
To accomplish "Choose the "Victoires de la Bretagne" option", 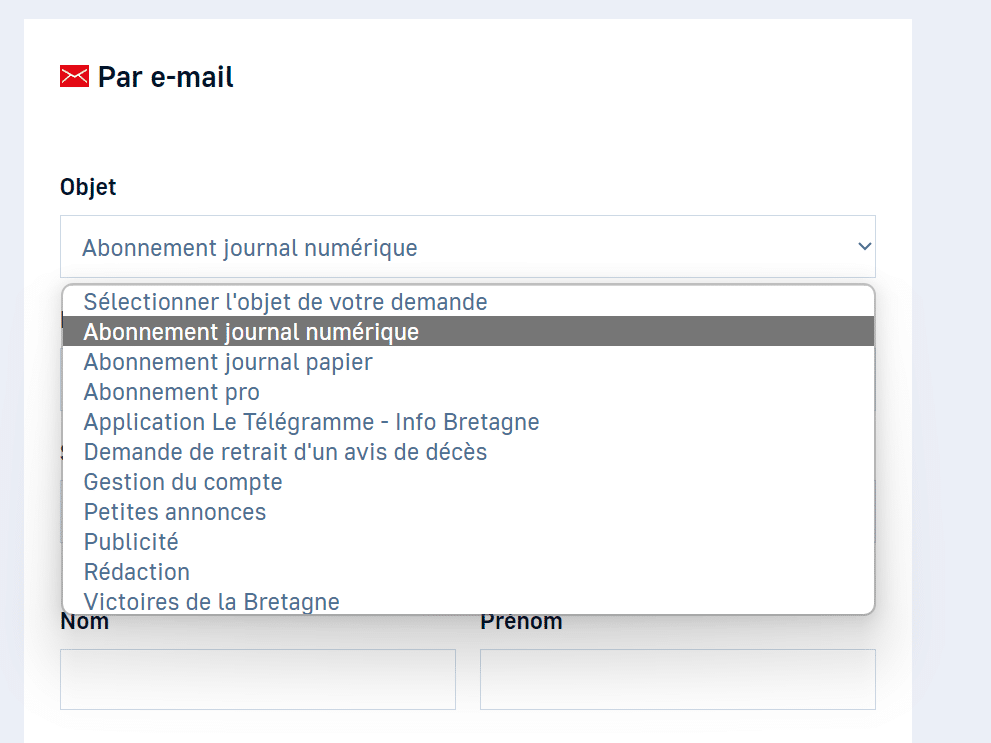I will [x=212, y=602].
